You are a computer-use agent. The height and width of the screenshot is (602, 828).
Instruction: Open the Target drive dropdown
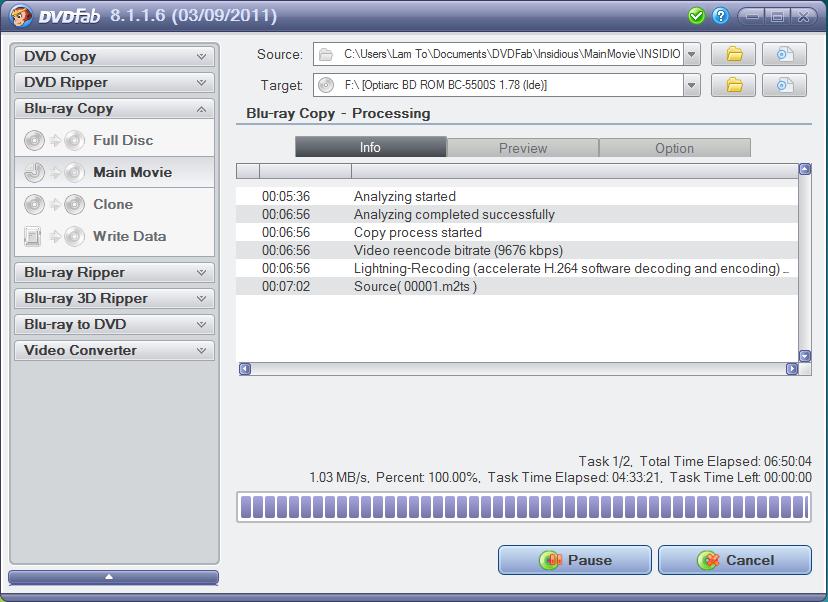(692, 85)
